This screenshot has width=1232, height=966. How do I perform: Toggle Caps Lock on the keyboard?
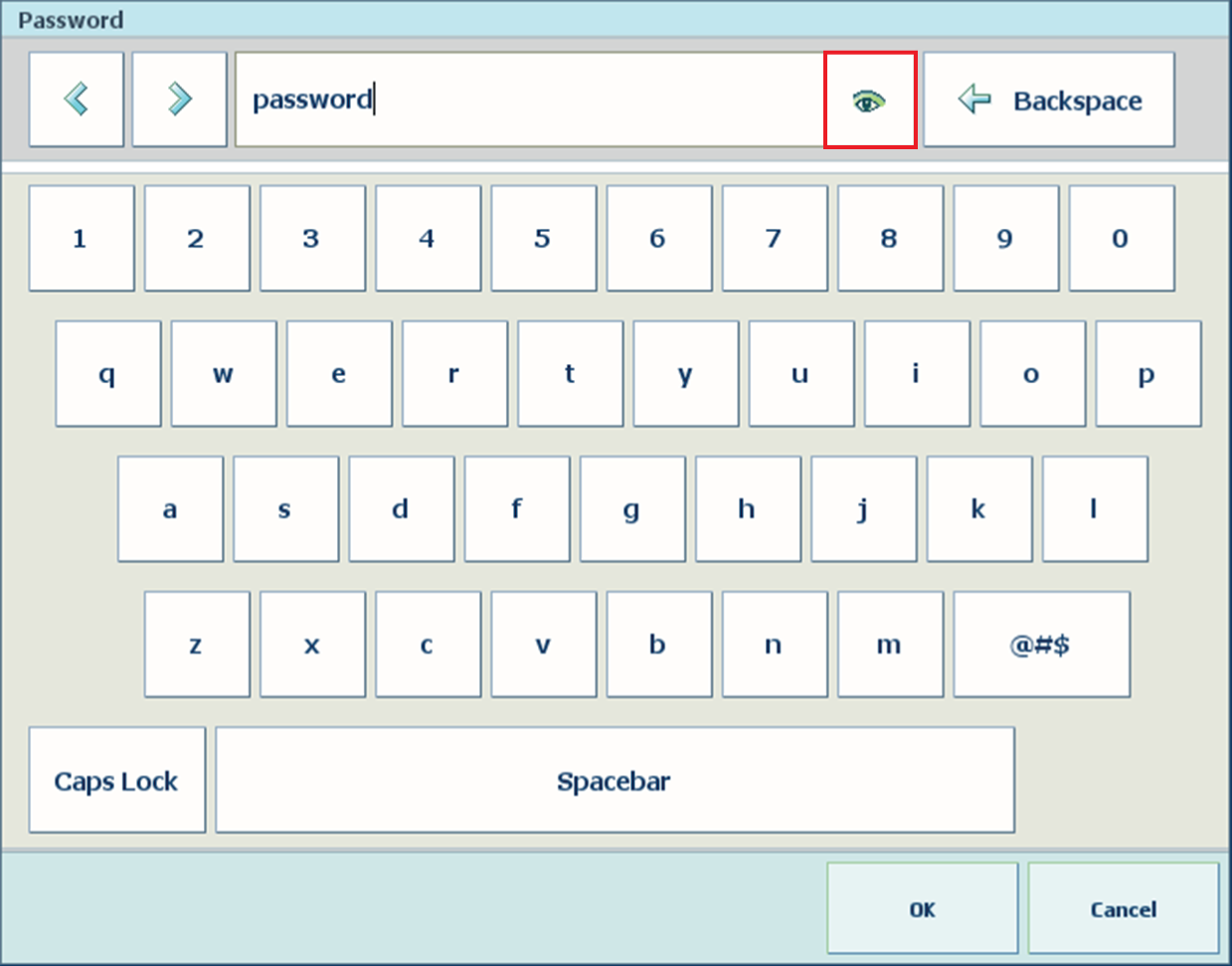pyautogui.click(x=116, y=781)
